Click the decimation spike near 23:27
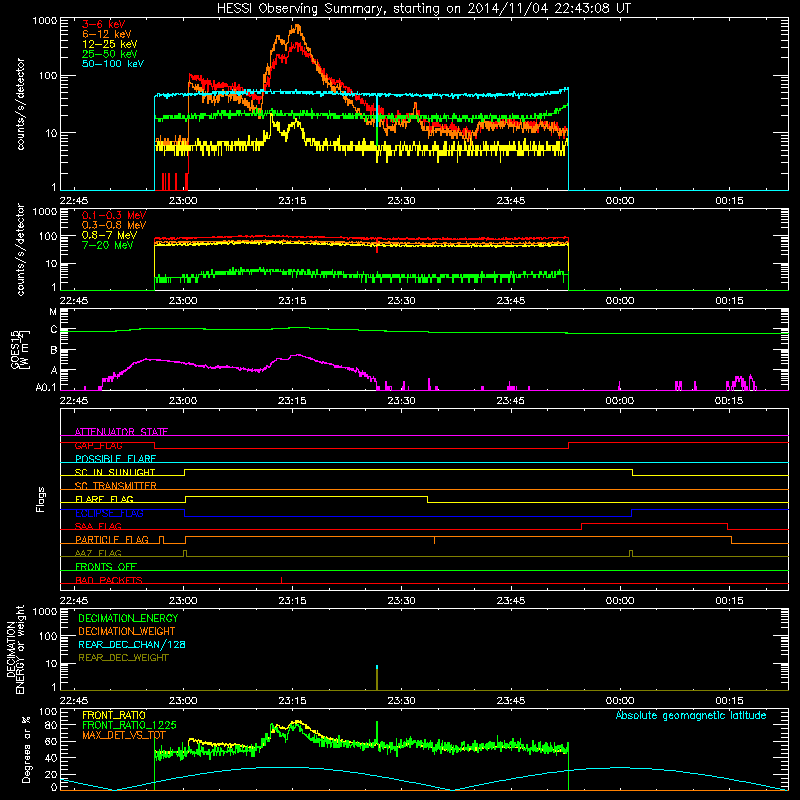Screen dimensions: 800x800 (377, 678)
